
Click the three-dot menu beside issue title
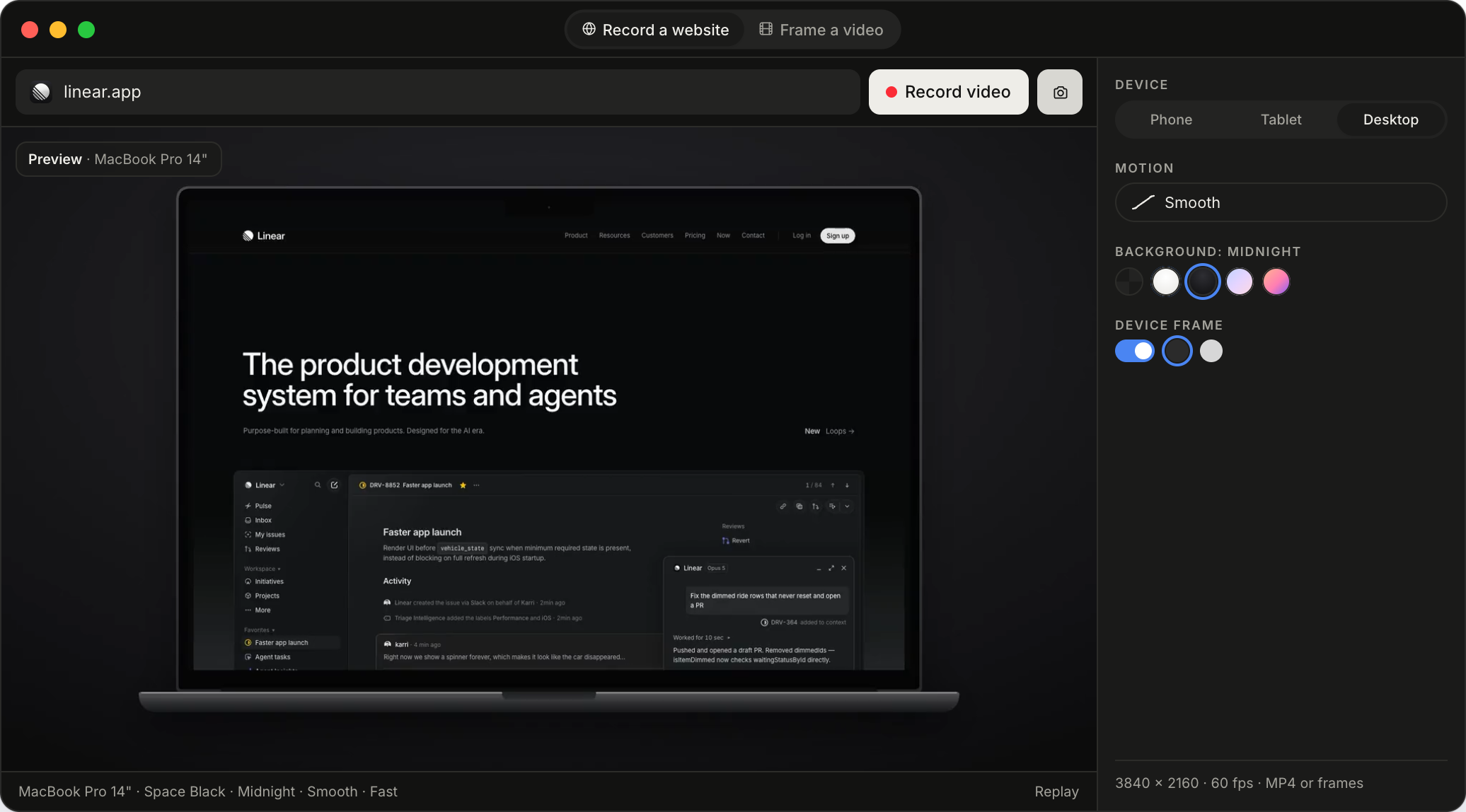click(x=476, y=485)
